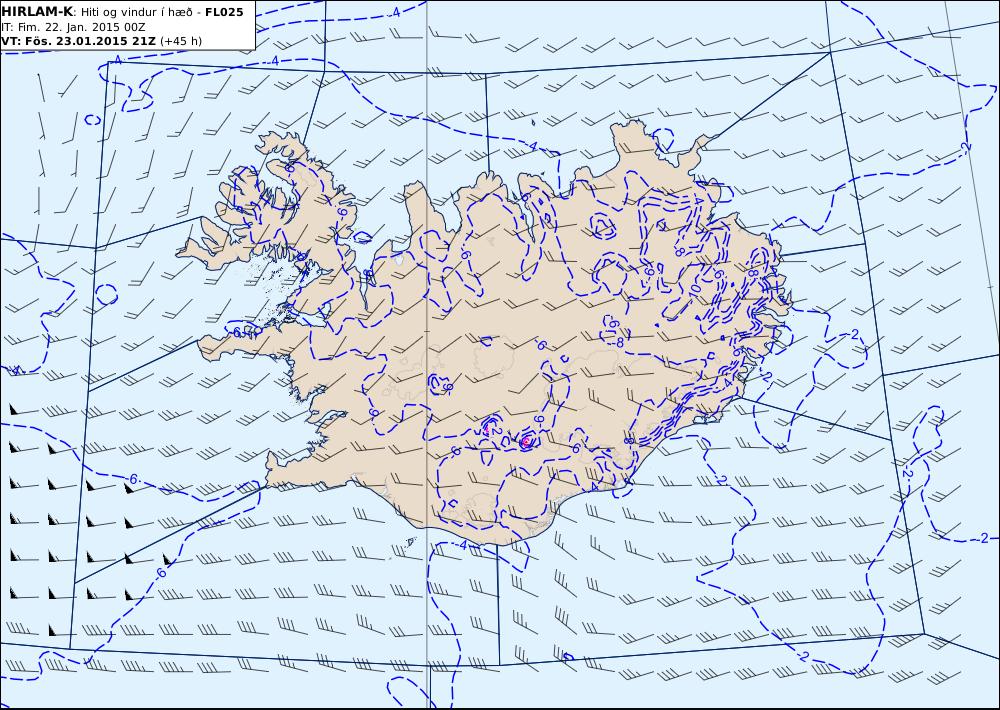Click the '(+45 h)' forecast offset text
Screen dimensions: 1000x710
180,41
